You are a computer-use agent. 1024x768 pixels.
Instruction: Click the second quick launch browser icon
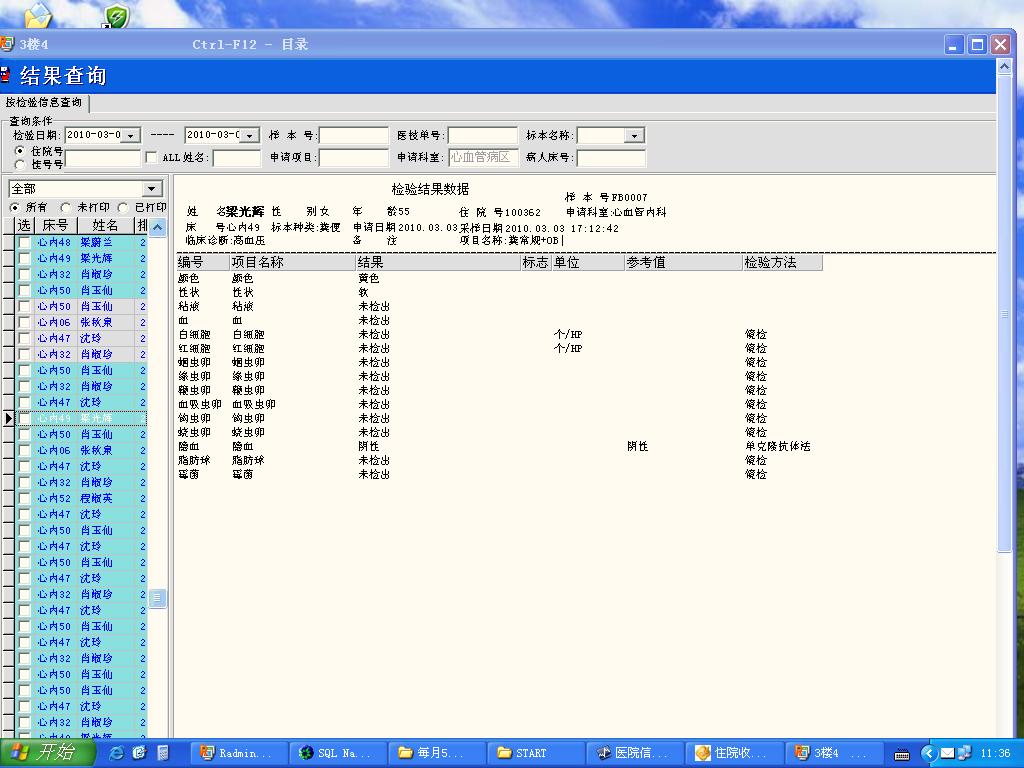point(140,753)
